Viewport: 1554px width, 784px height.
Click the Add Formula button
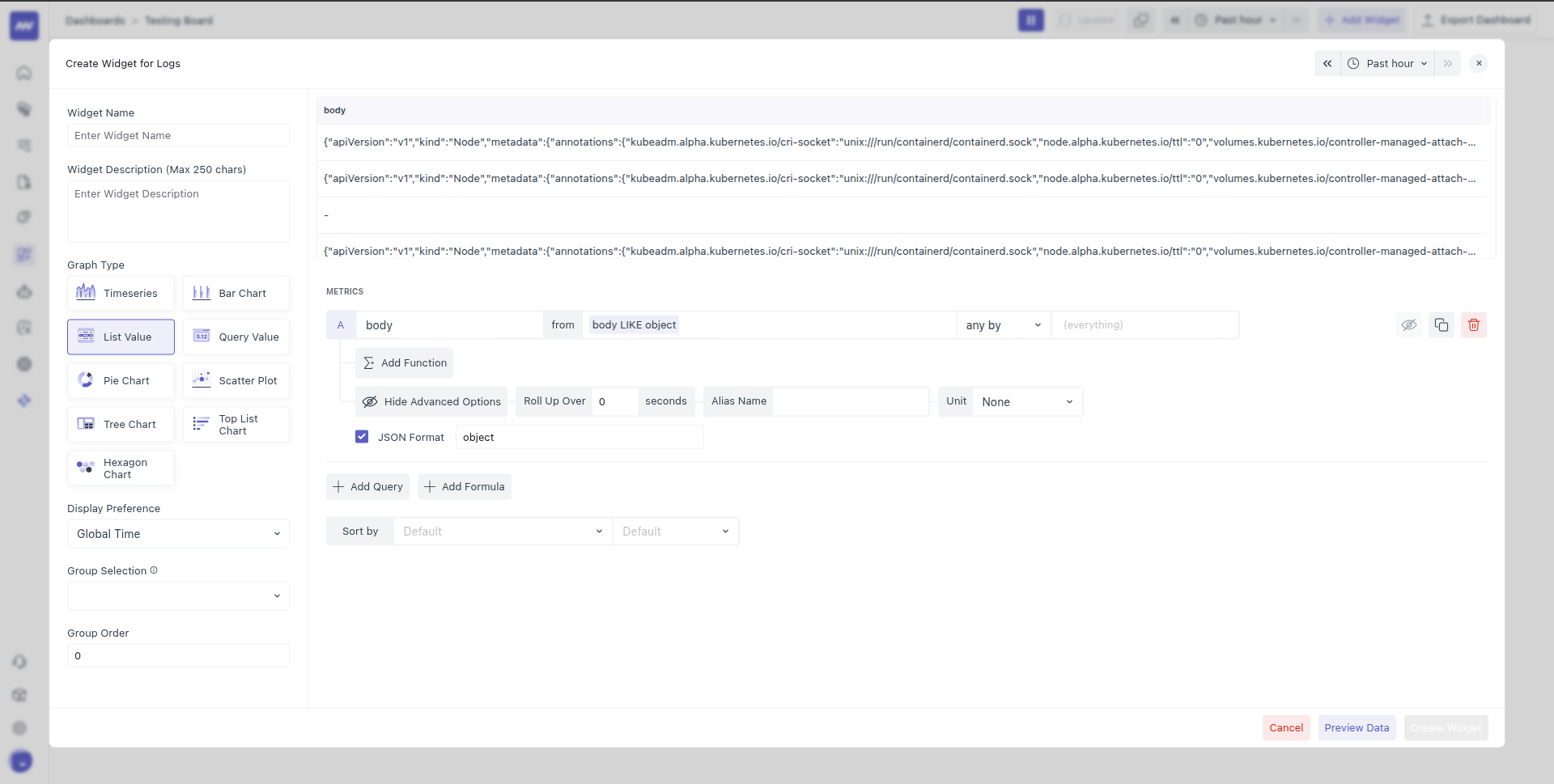point(464,486)
